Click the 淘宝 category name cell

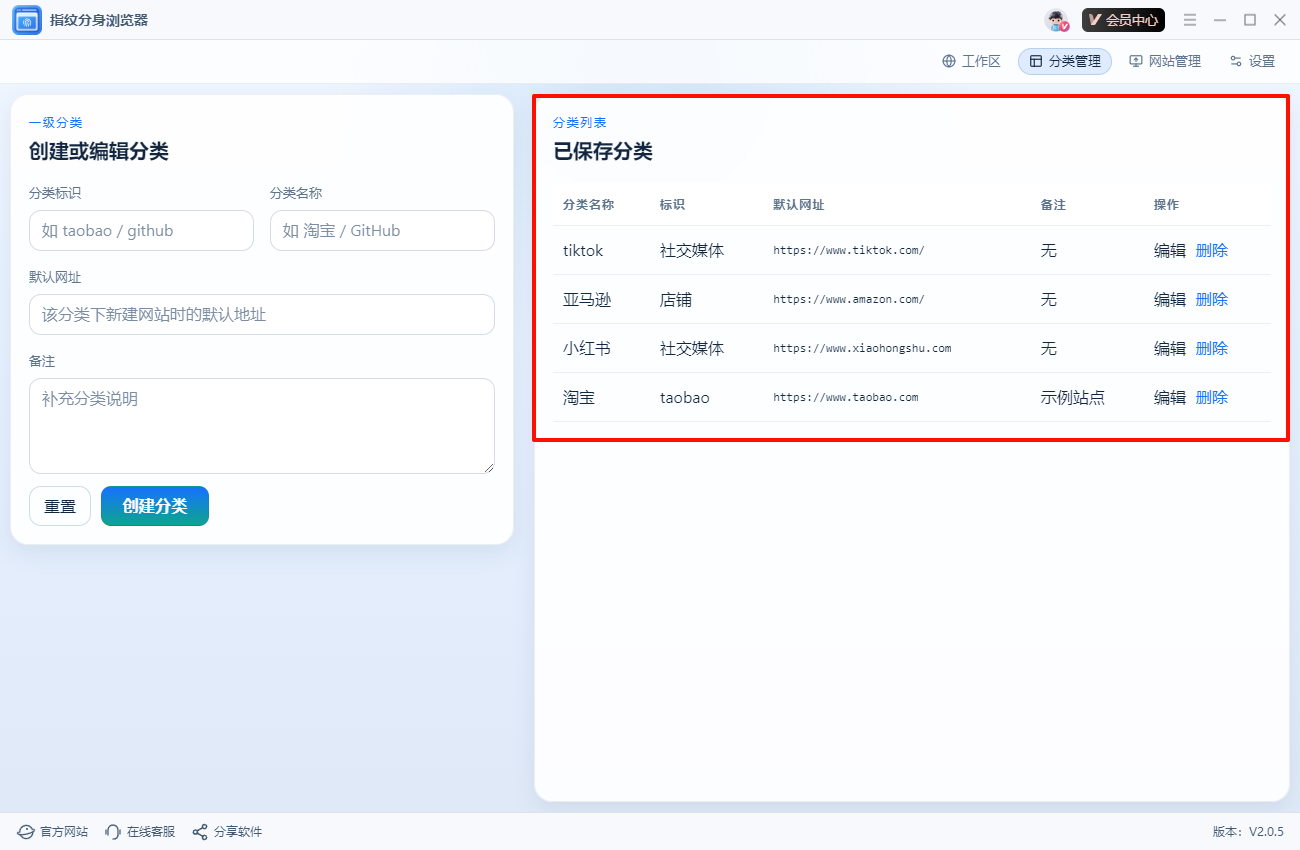pyautogui.click(x=579, y=397)
